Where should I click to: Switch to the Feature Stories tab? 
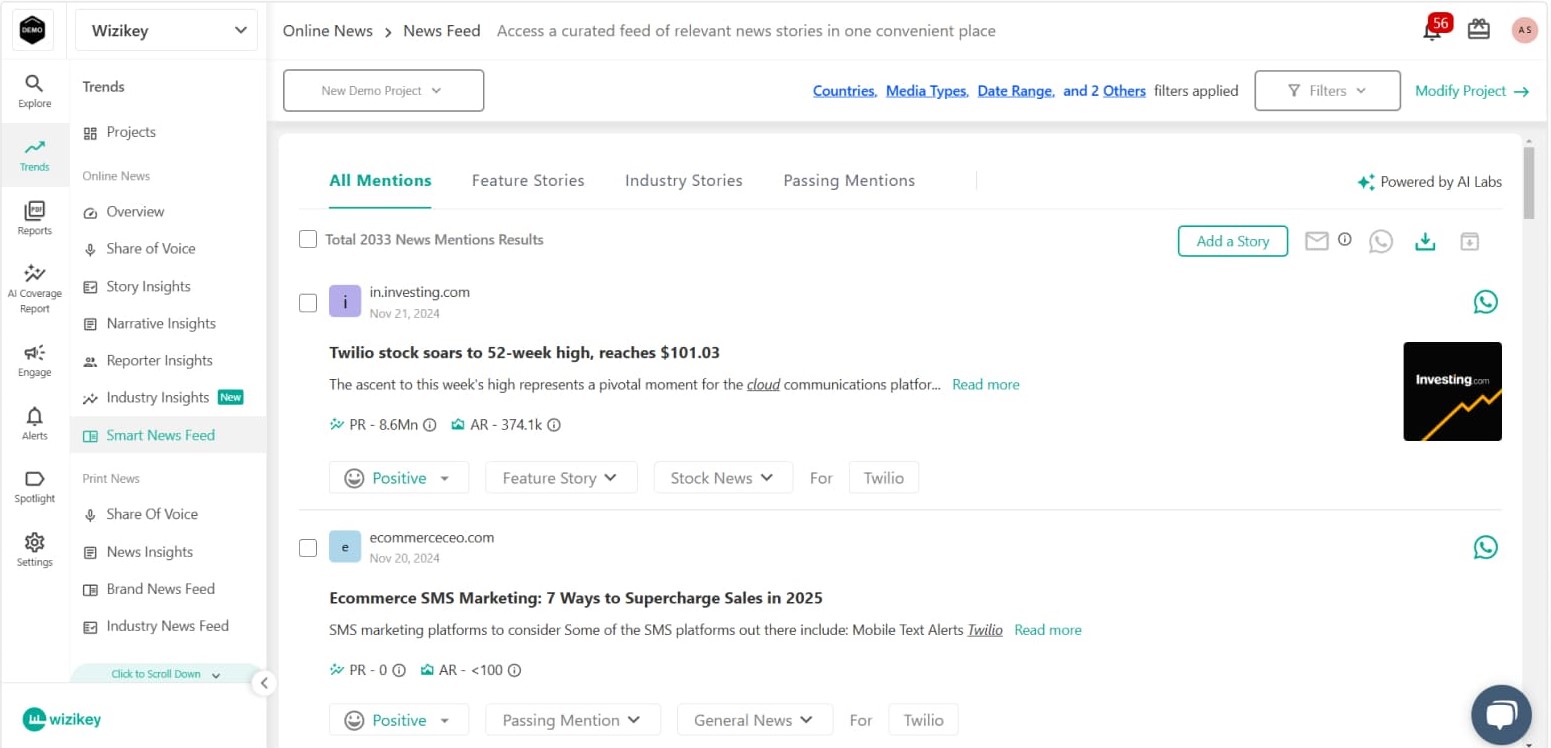(528, 181)
